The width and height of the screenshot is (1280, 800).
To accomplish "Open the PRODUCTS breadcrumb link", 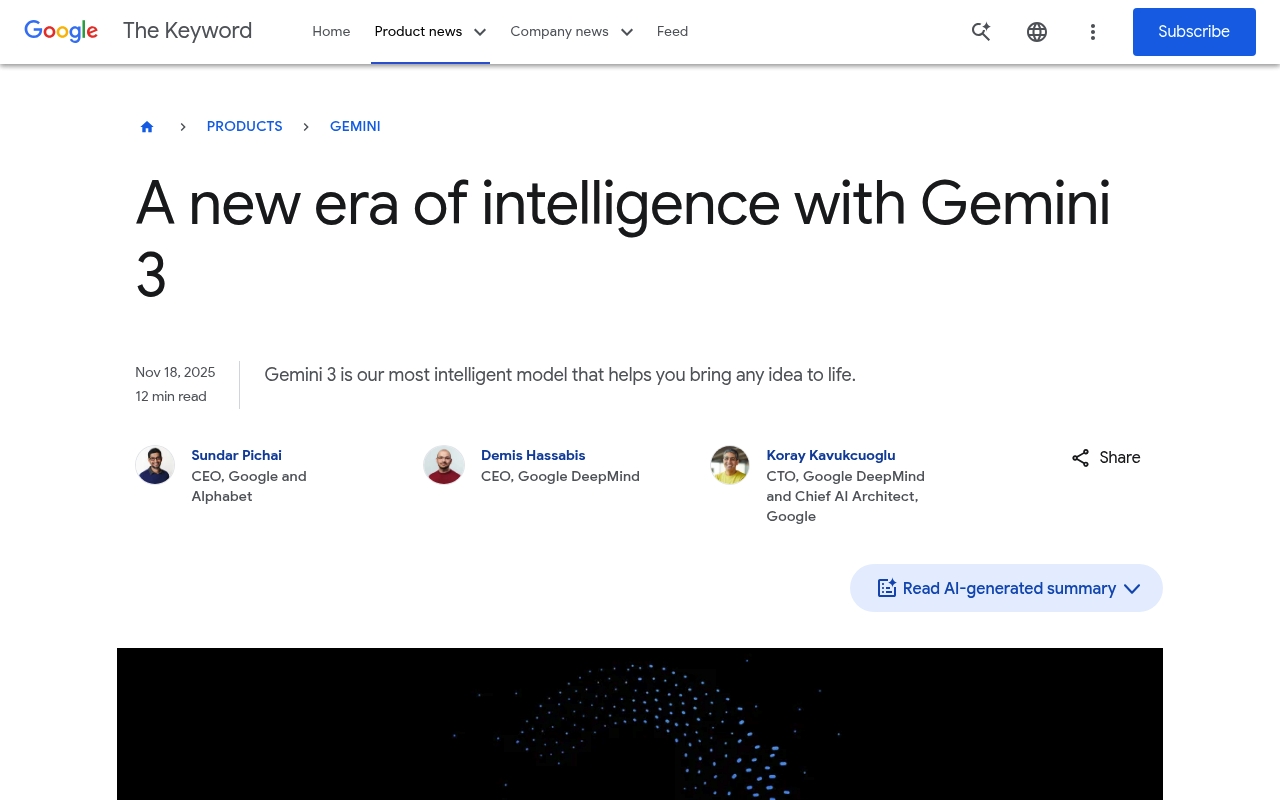I will click(244, 127).
